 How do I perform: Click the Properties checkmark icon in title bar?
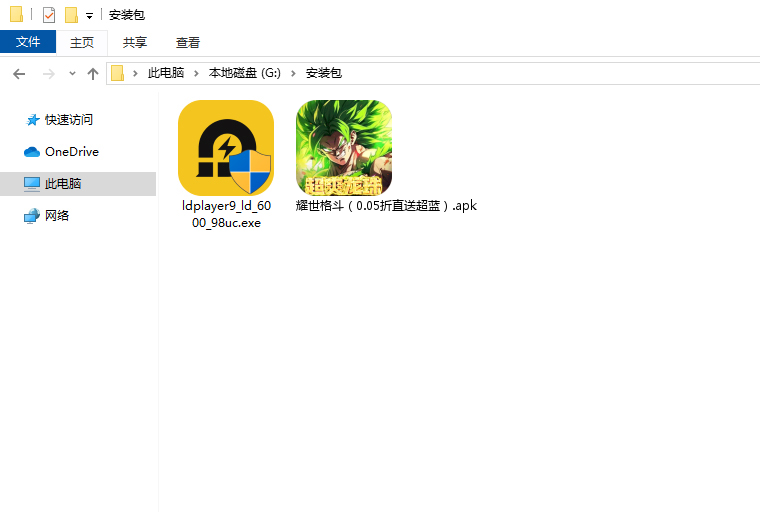click(49, 15)
